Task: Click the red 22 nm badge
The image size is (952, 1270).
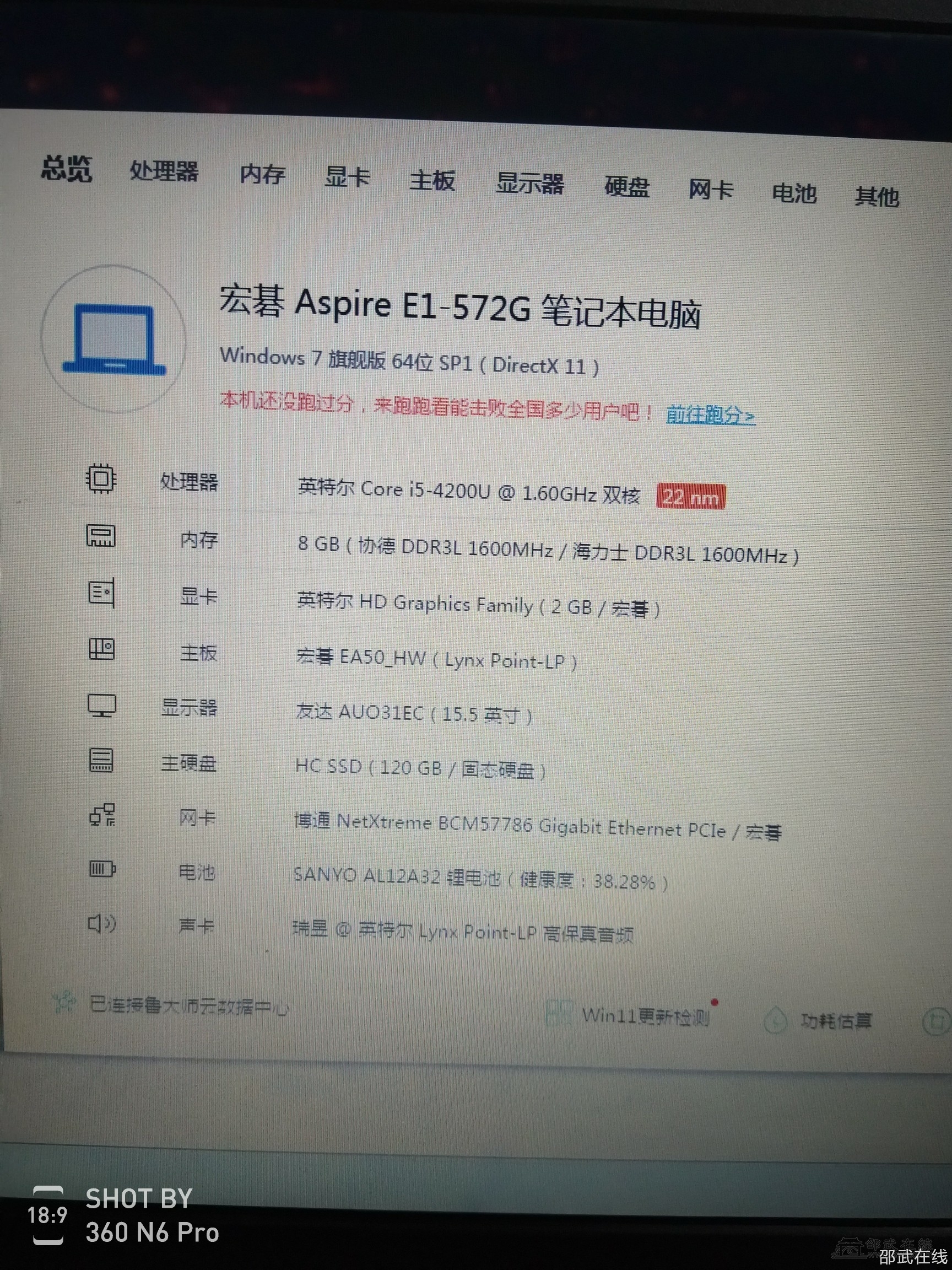Action: click(x=690, y=497)
